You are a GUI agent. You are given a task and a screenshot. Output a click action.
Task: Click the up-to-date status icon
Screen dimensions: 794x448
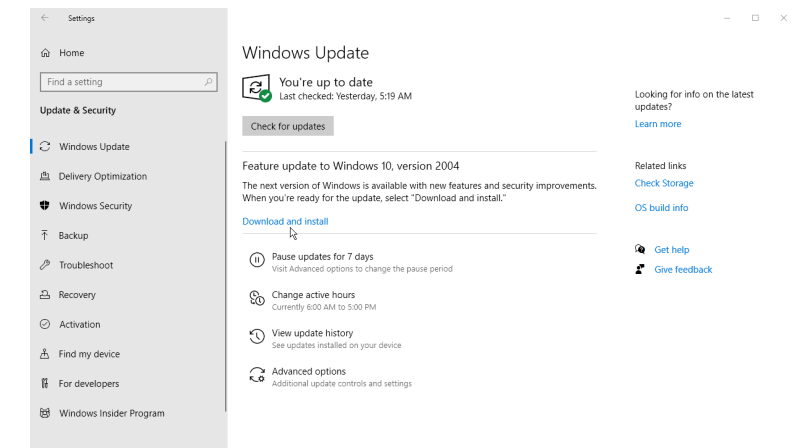[257, 88]
